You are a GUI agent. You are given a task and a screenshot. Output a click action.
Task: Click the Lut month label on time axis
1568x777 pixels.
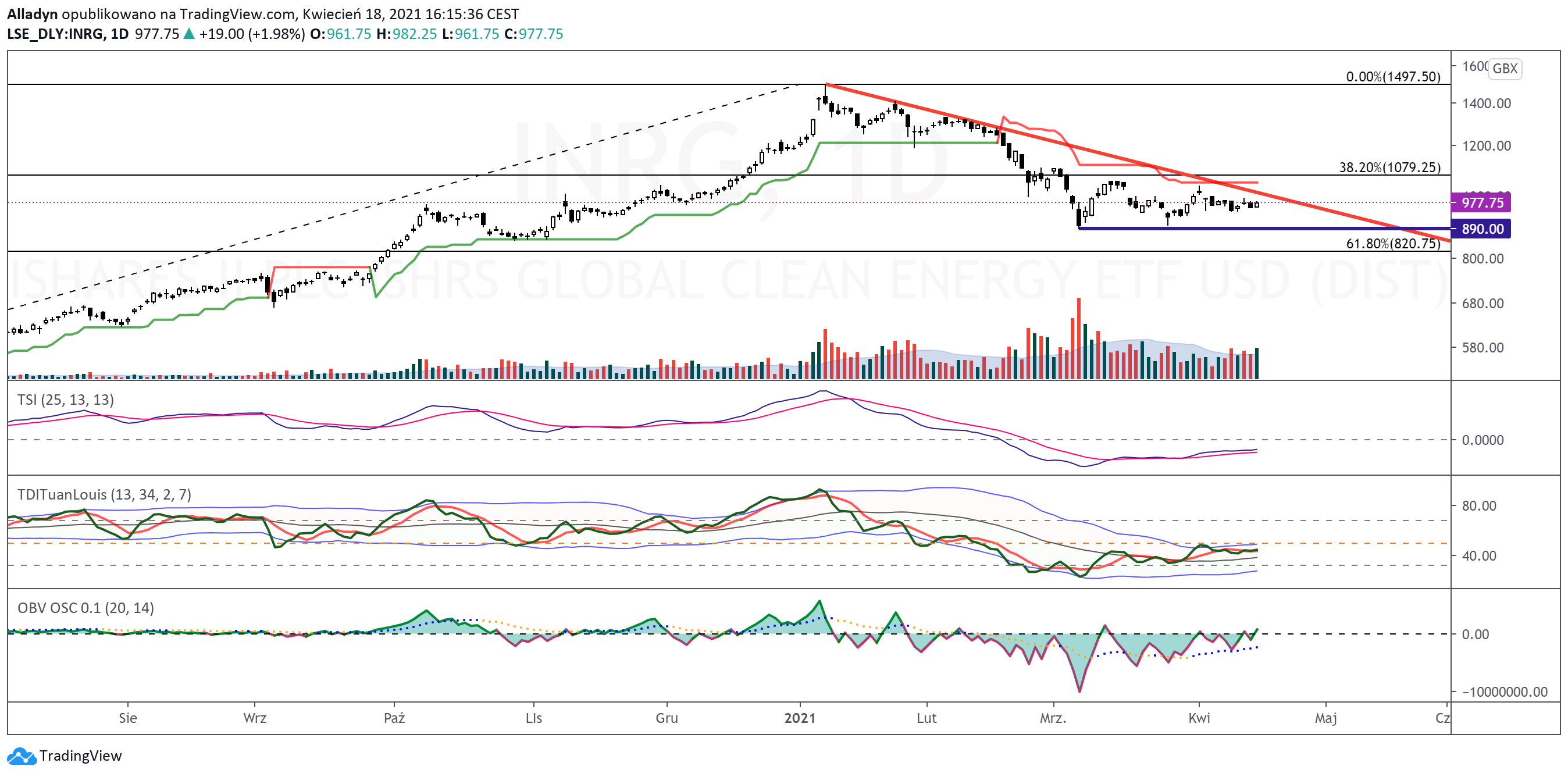click(926, 719)
